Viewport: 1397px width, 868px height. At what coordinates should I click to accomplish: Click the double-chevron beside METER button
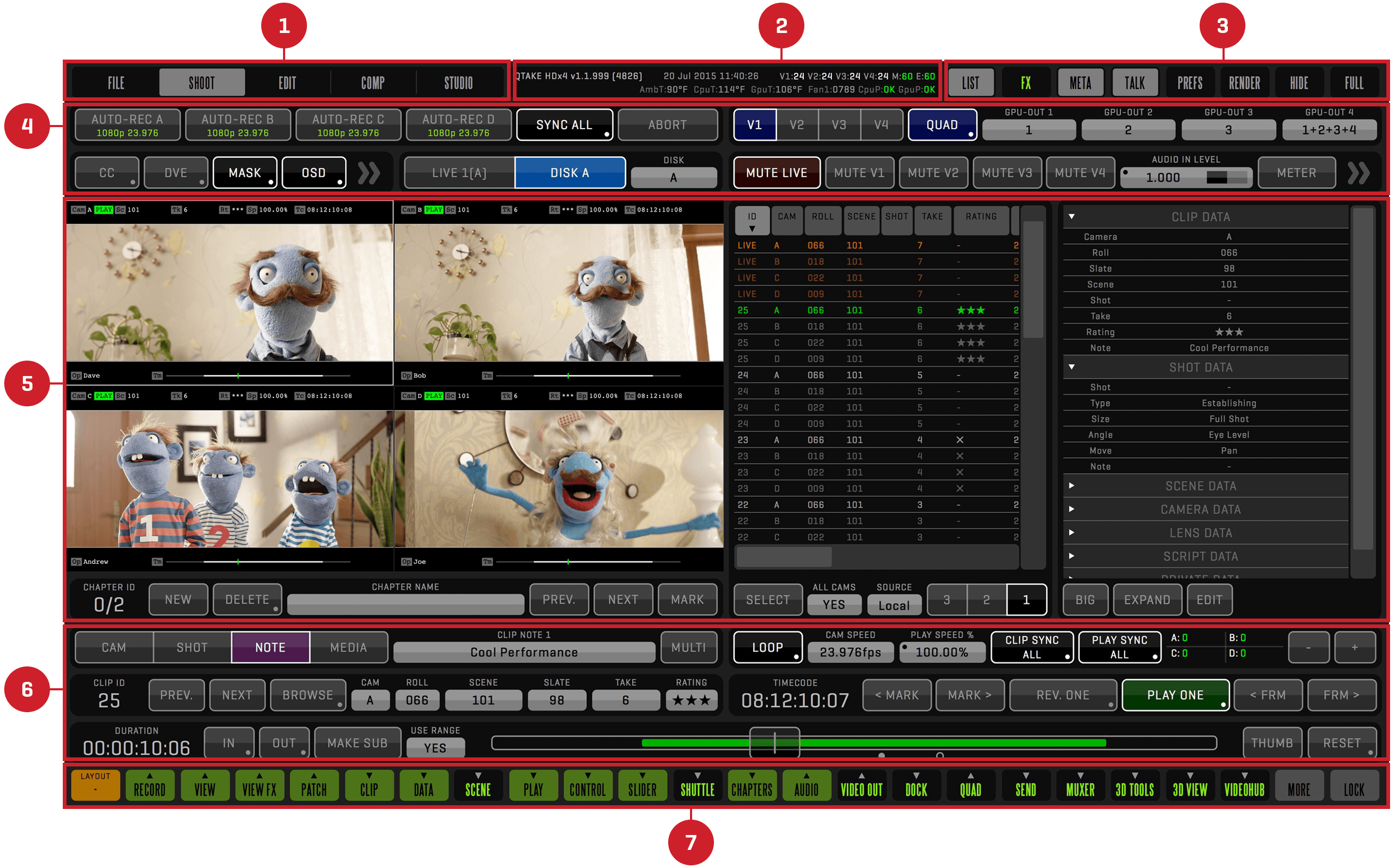(x=1358, y=173)
